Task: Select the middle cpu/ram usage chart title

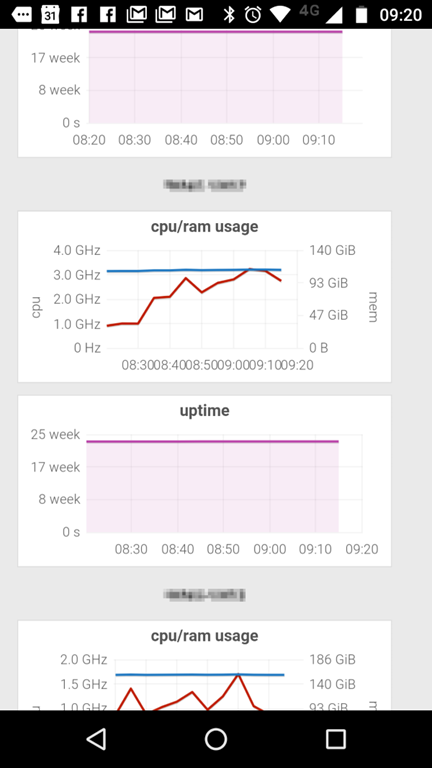Action: pos(204,226)
